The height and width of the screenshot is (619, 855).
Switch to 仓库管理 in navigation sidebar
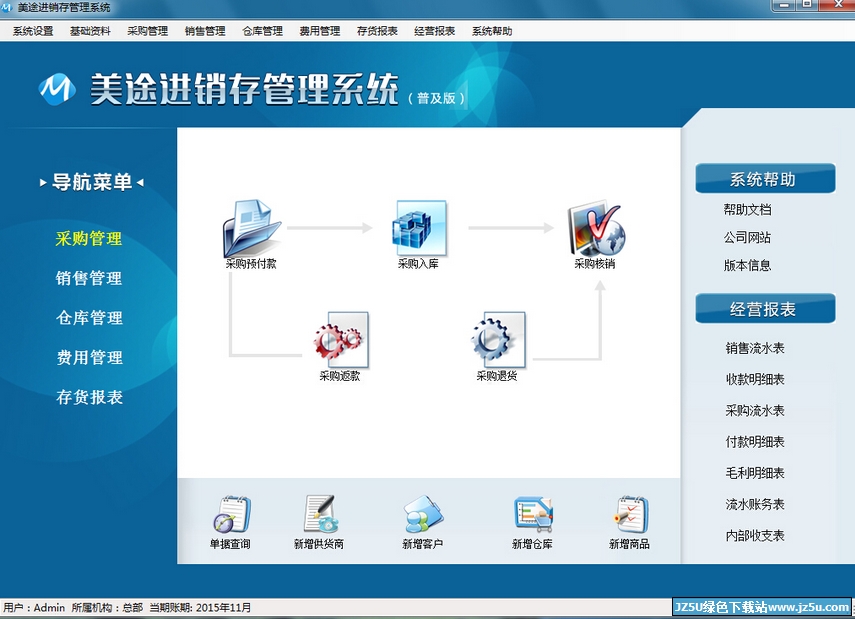click(x=89, y=318)
